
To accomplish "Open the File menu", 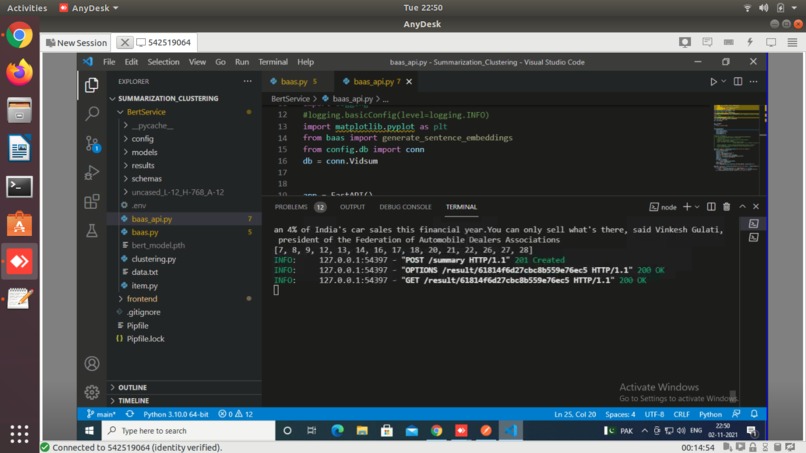I will (x=109, y=62).
